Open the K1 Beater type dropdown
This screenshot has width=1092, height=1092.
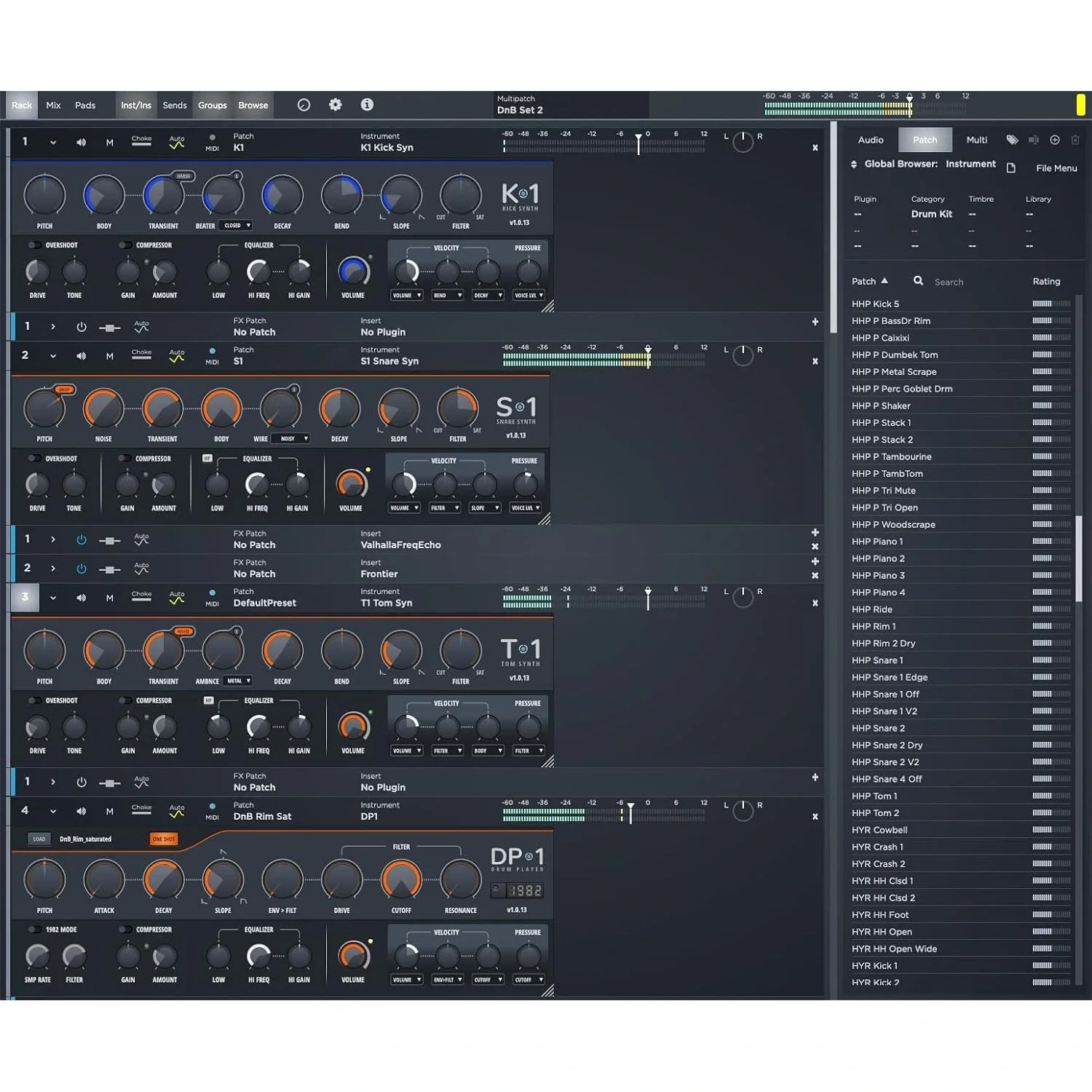pyautogui.click(x=237, y=226)
